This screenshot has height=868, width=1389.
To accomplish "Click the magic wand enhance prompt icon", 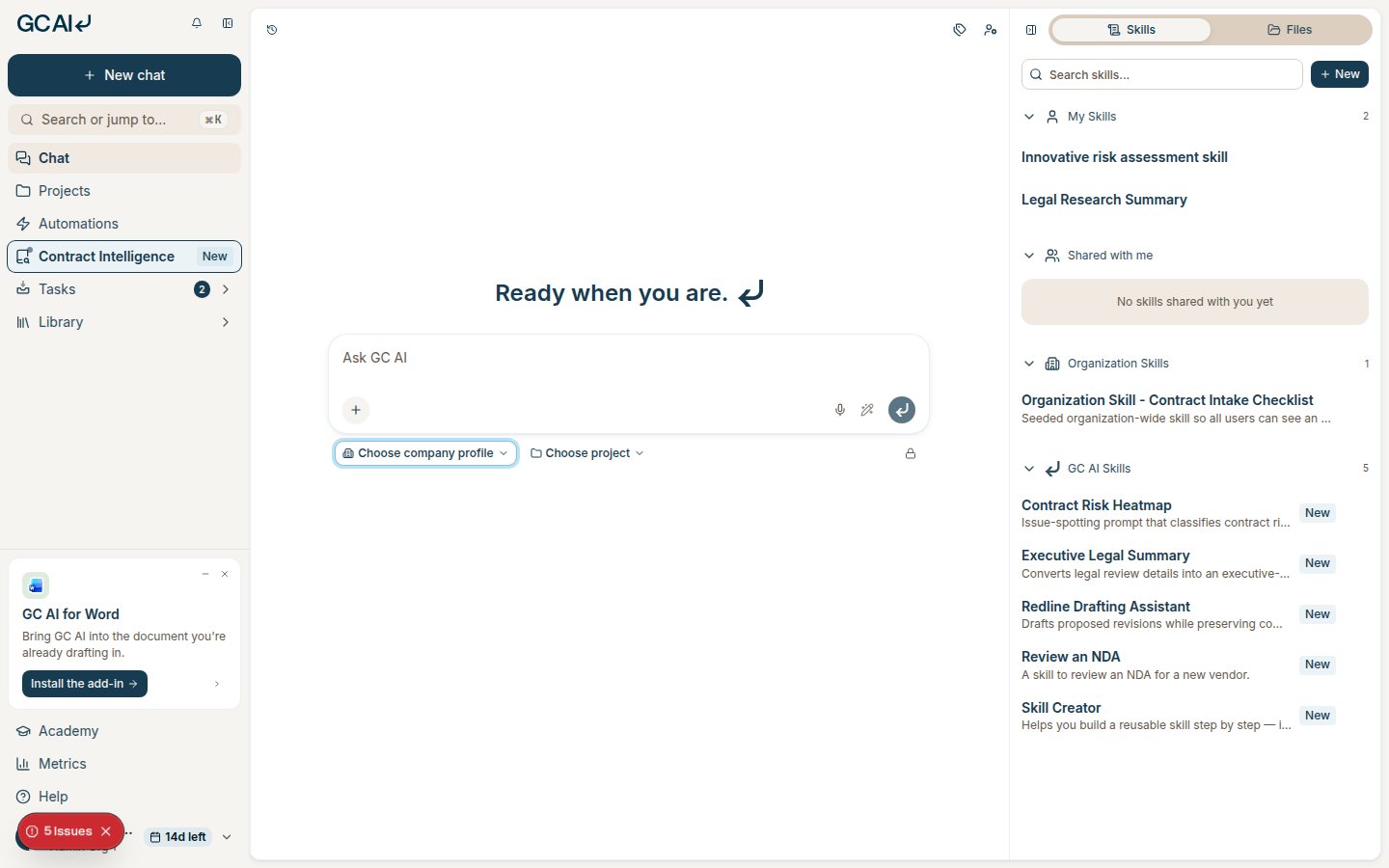I will (x=867, y=410).
